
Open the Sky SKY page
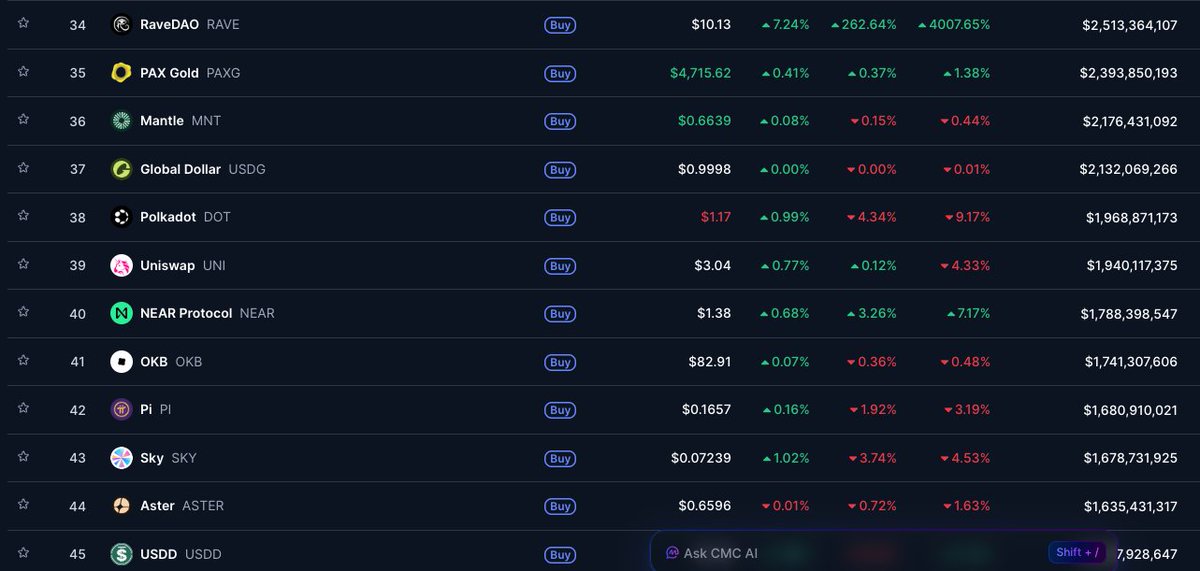[x=168, y=458]
